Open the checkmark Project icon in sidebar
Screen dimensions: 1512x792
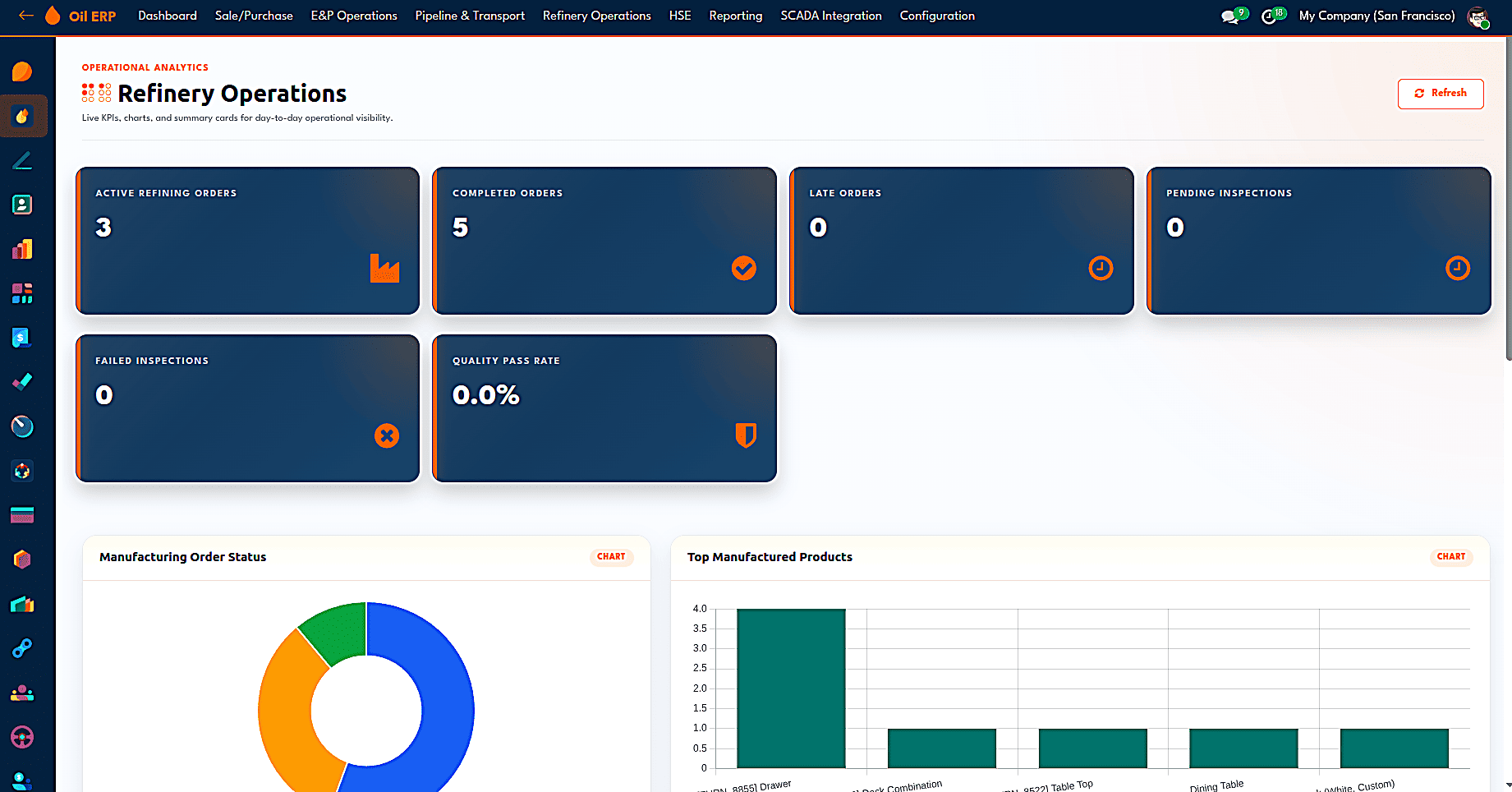pyautogui.click(x=22, y=382)
